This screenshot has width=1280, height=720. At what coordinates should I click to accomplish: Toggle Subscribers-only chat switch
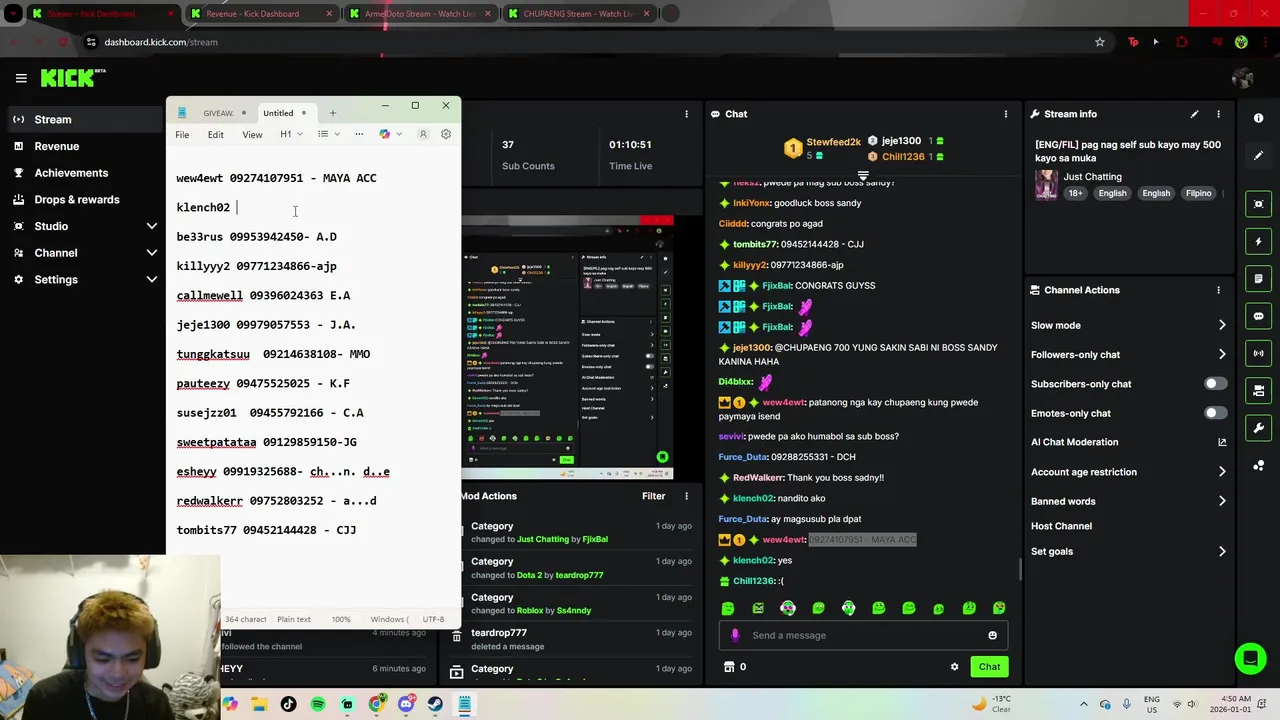coord(1215,384)
